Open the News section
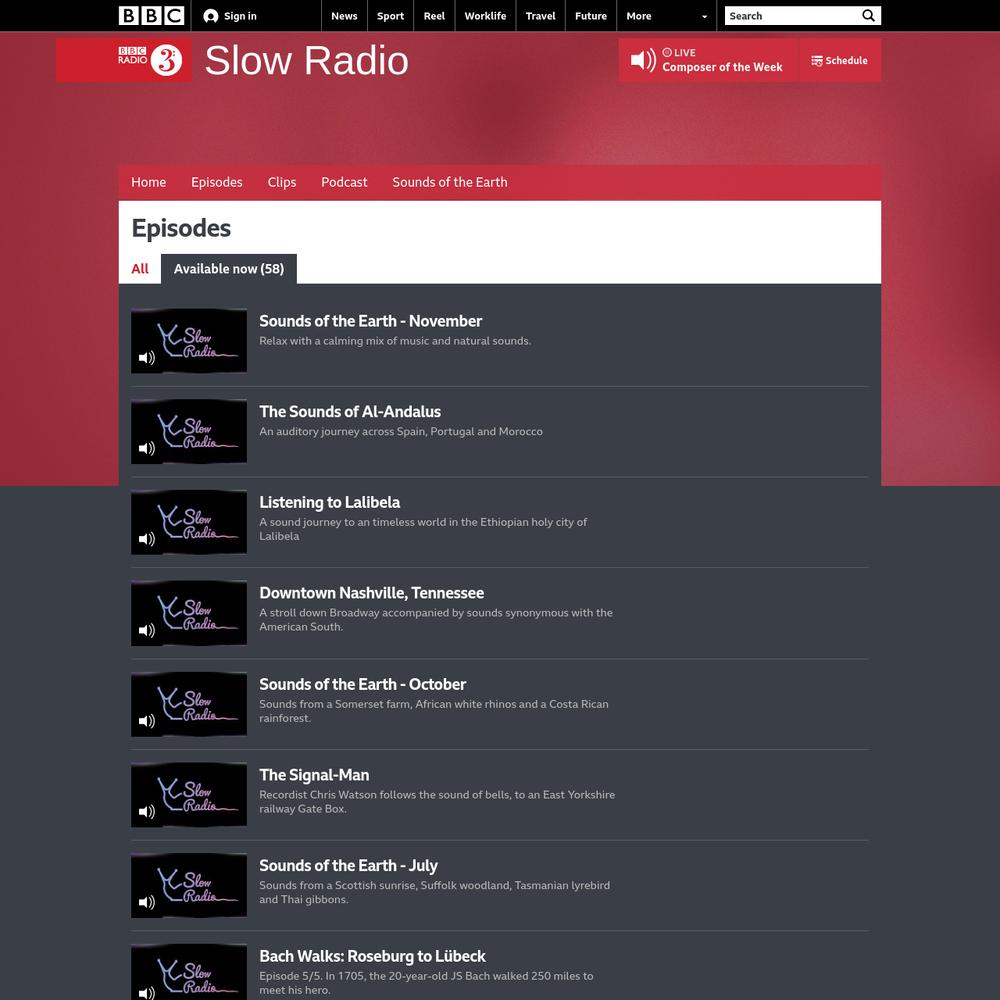Image resolution: width=1000 pixels, height=1000 pixels. tap(344, 16)
